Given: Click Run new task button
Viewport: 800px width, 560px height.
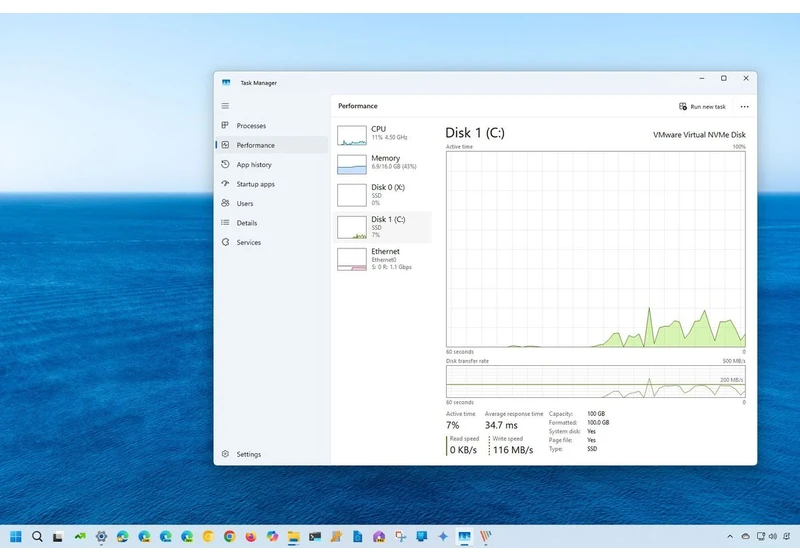Looking at the screenshot, I should [702, 107].
